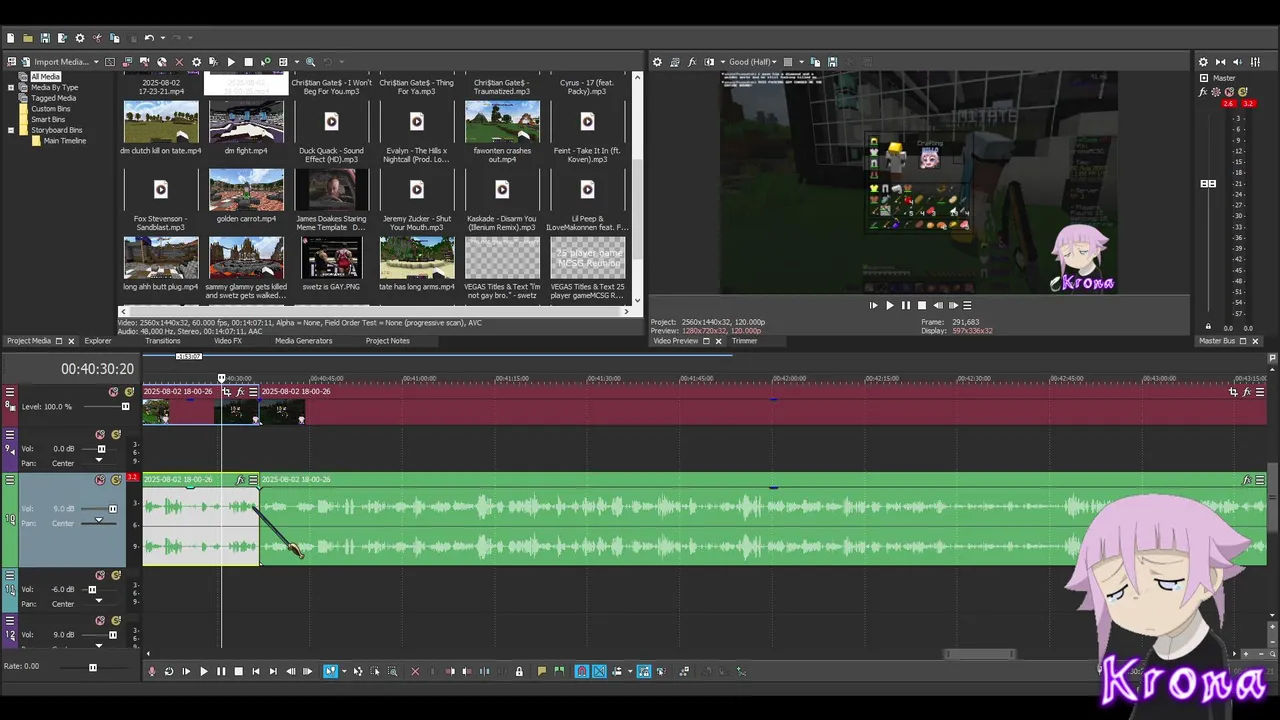Start media preview in Project Media toolbar
Screen dimensions: 1280x720
tap(231, 62)
